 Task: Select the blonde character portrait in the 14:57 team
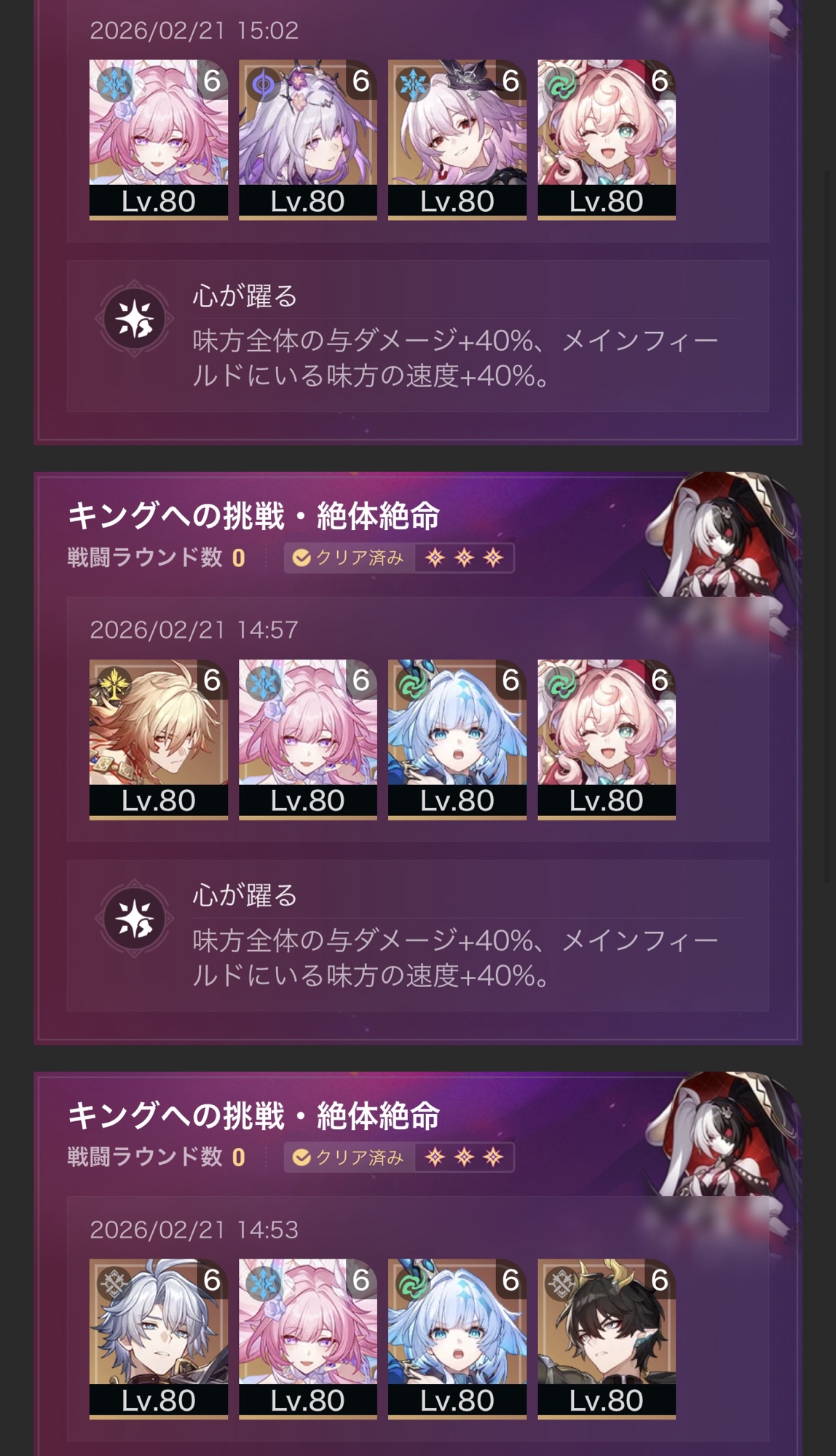click(159, 739)
